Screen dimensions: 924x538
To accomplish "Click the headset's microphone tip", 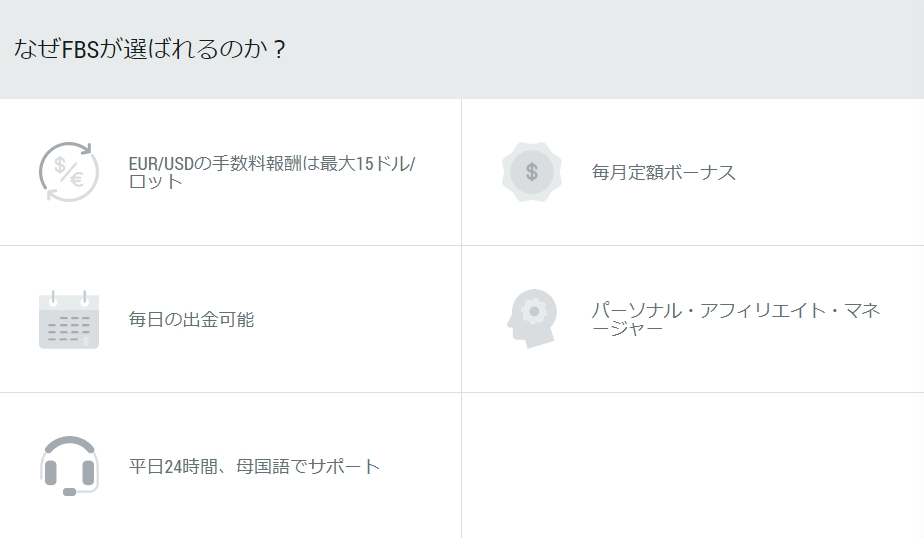I will coord(70,491).
